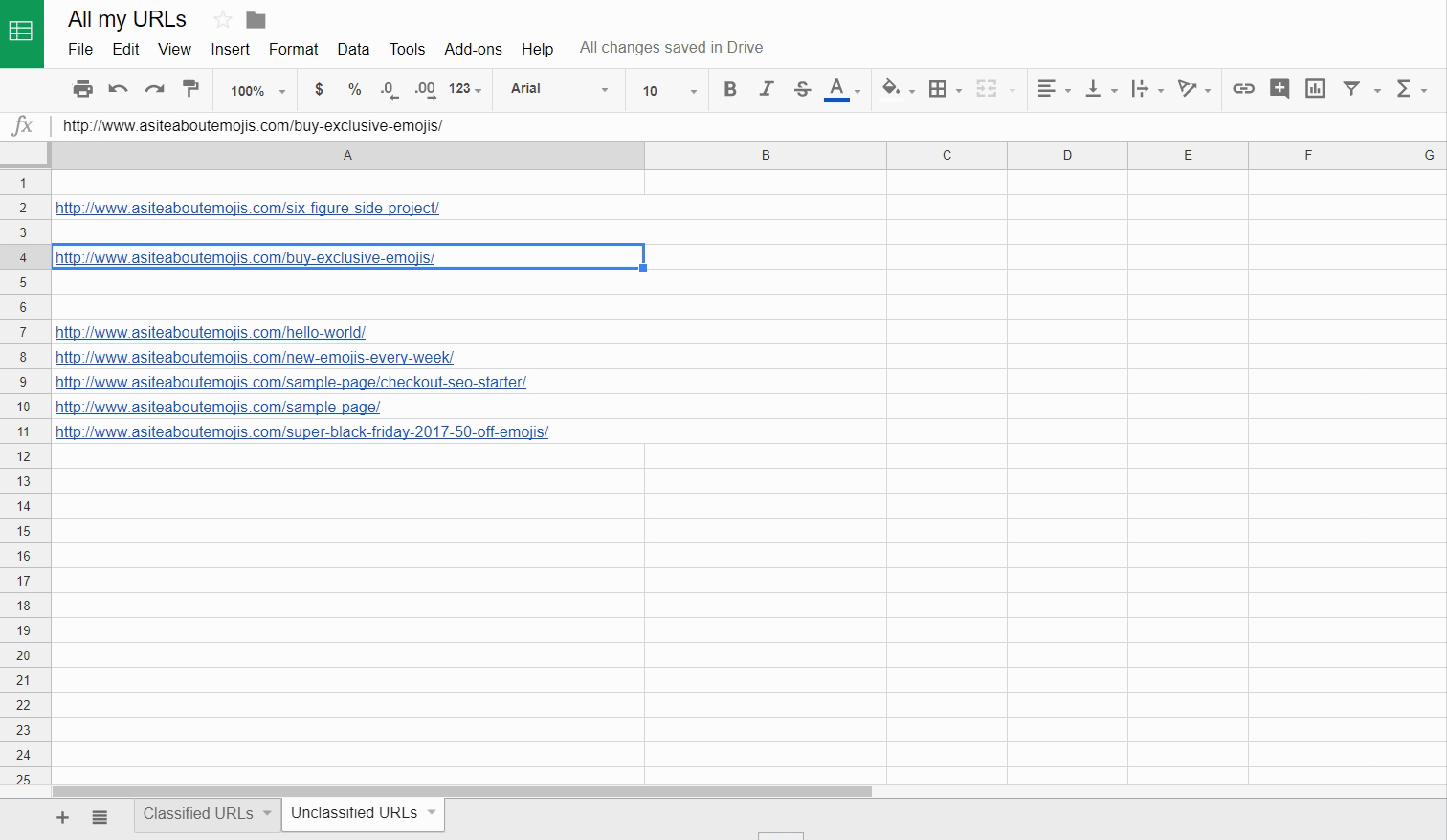
Task: Star the All my URLs document
Action: coord(222,20)
